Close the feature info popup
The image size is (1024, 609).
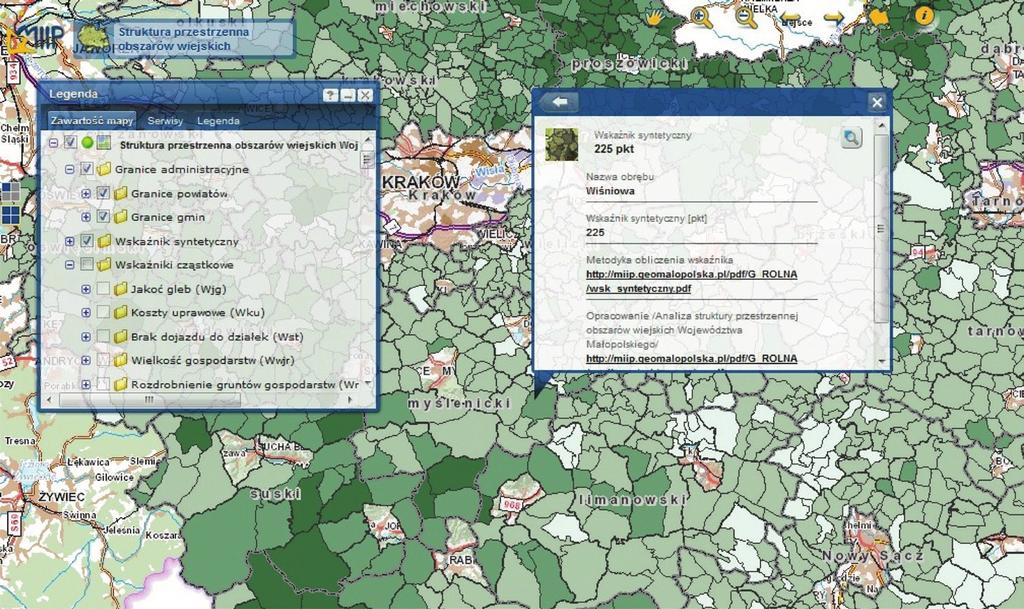(877, 102)
